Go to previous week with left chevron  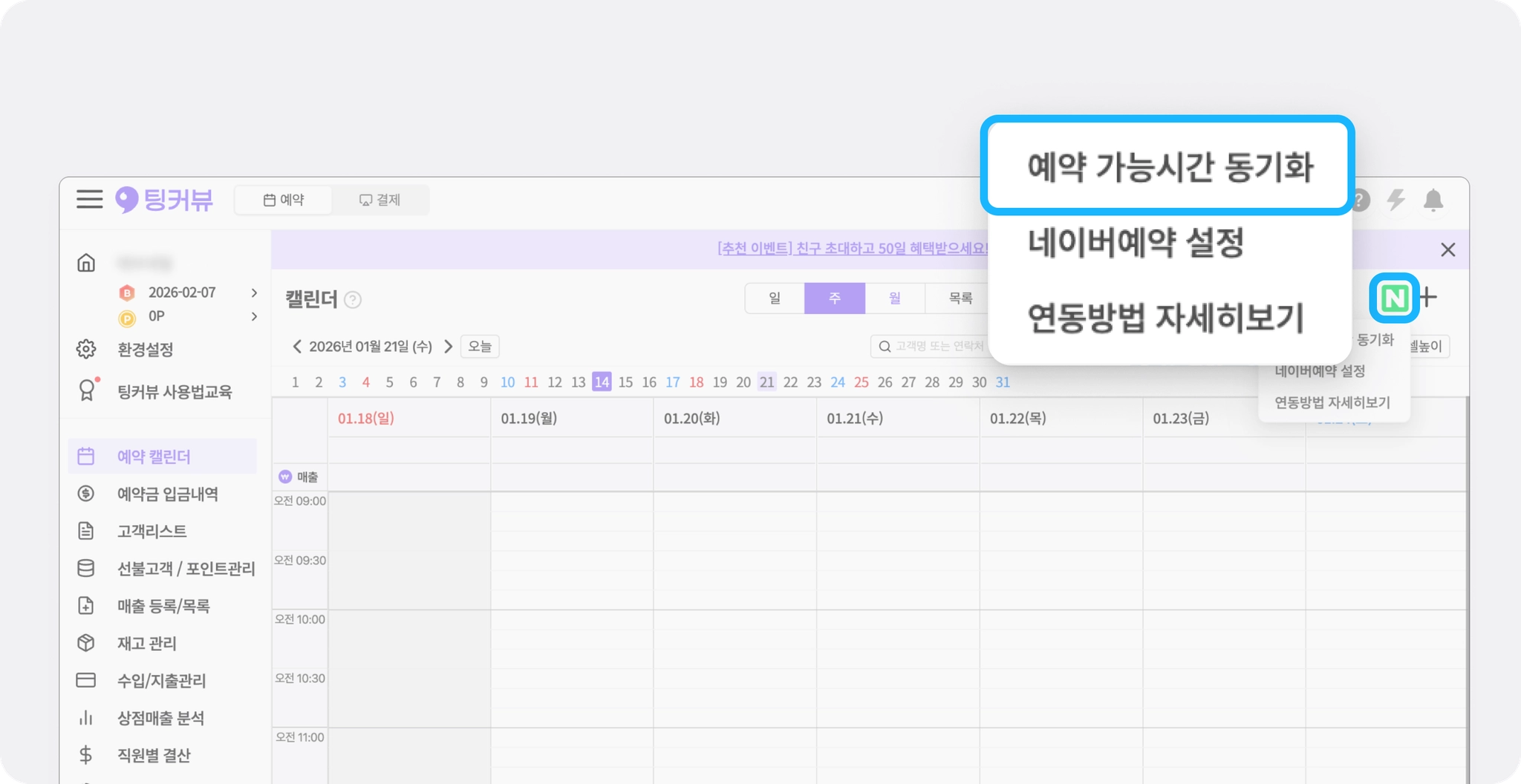pos(297,346)
